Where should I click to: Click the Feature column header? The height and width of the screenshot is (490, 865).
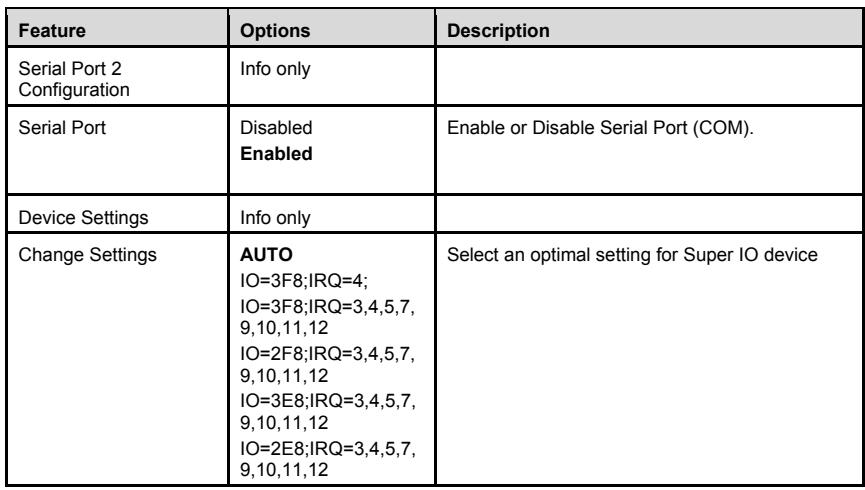(x=52, y=30)
